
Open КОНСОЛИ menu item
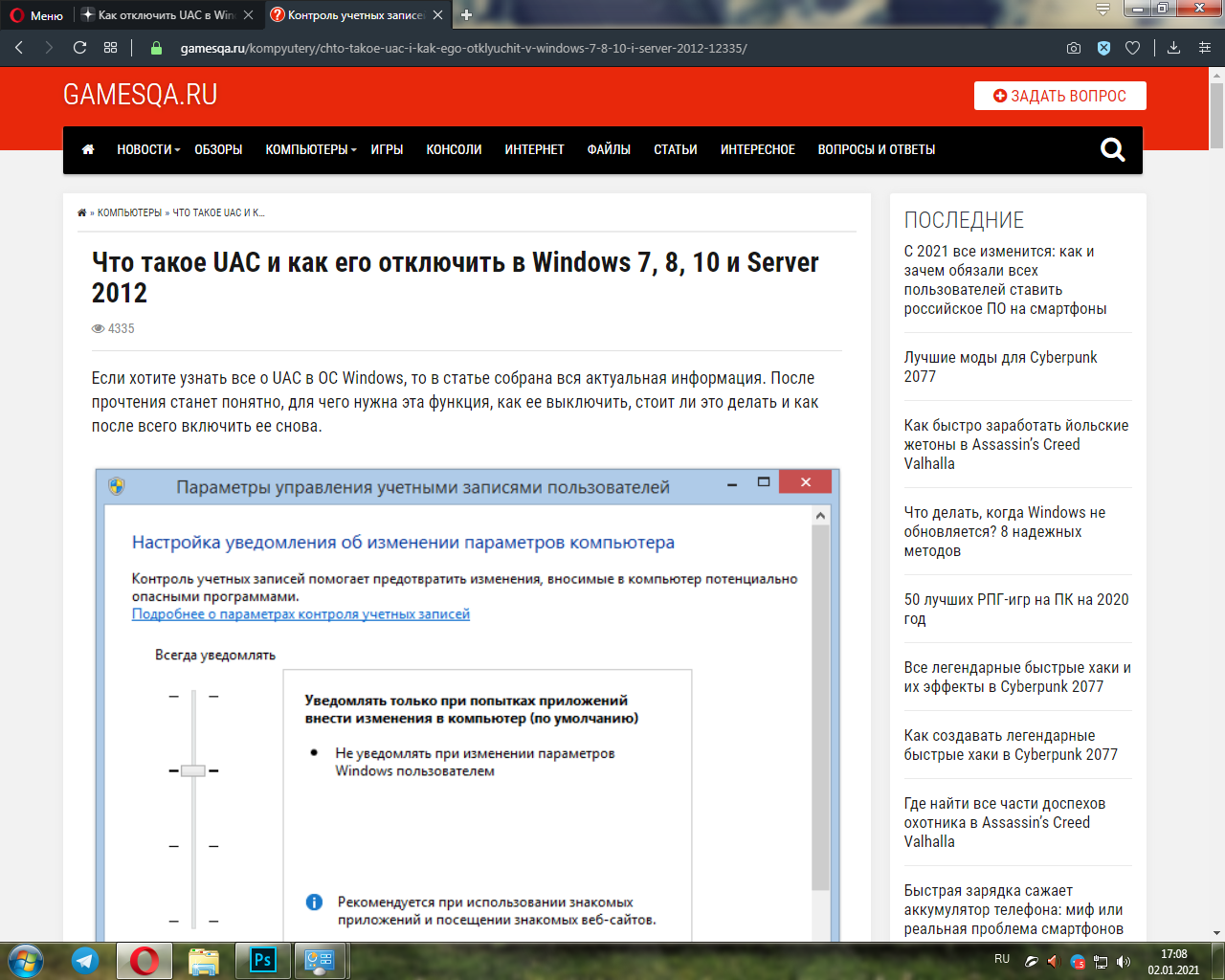[x=454, y=149]
